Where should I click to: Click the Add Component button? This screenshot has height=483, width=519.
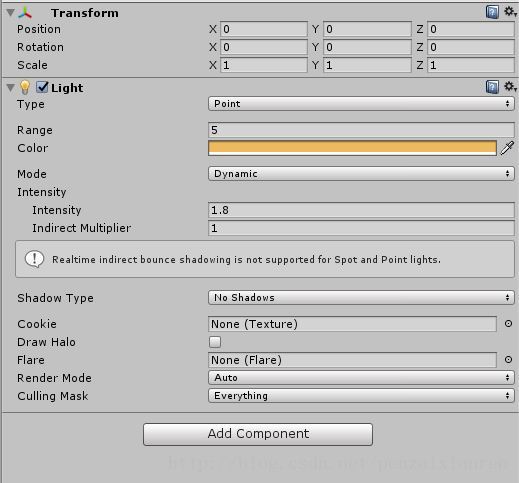tap(258, 434)
